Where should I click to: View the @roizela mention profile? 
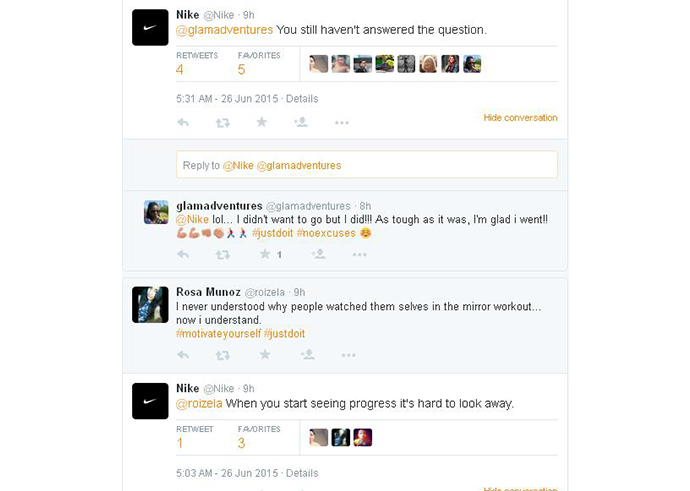click(x=199, y=403)
